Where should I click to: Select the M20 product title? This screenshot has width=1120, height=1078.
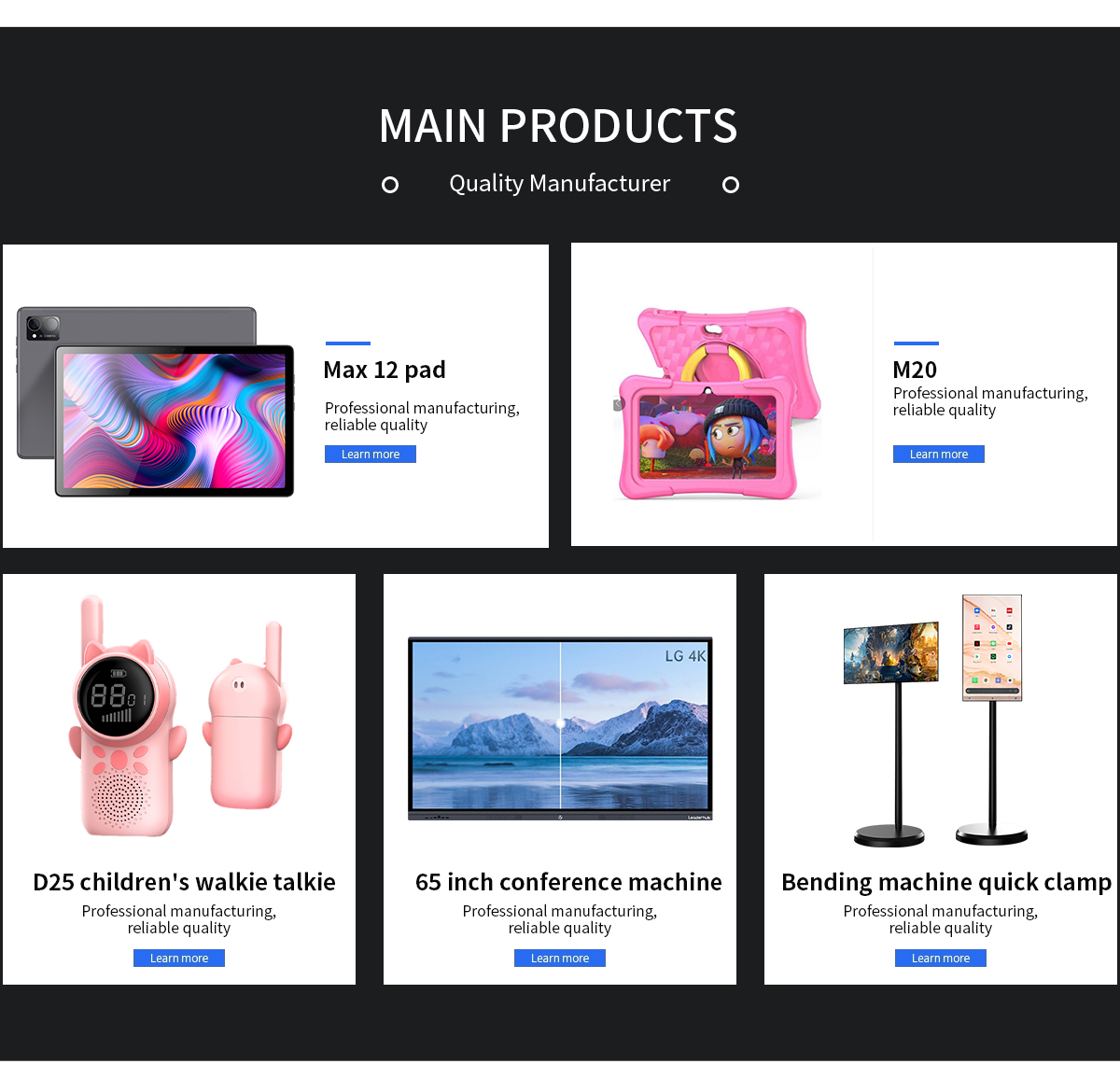coord(915,371)
